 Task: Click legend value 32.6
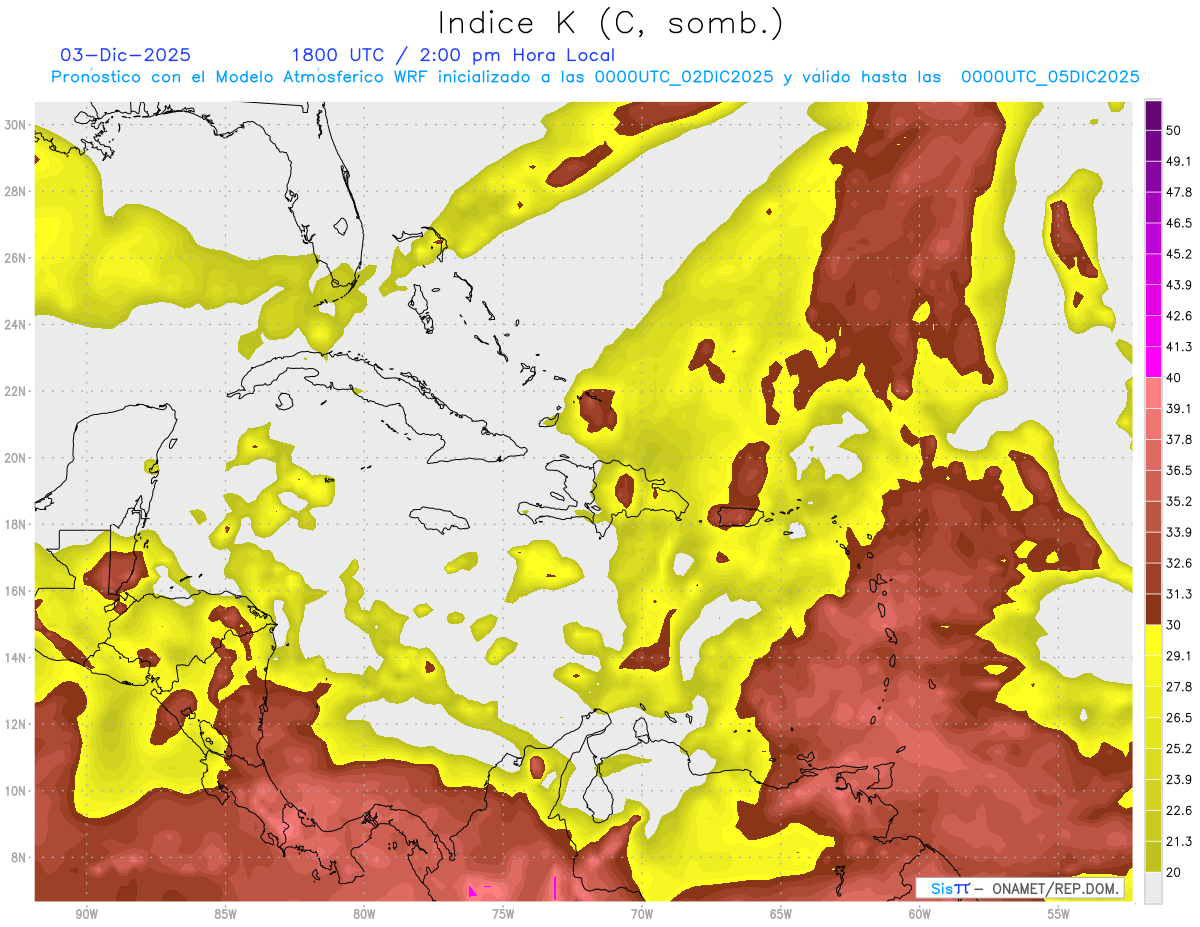[x=1178, y=563]
